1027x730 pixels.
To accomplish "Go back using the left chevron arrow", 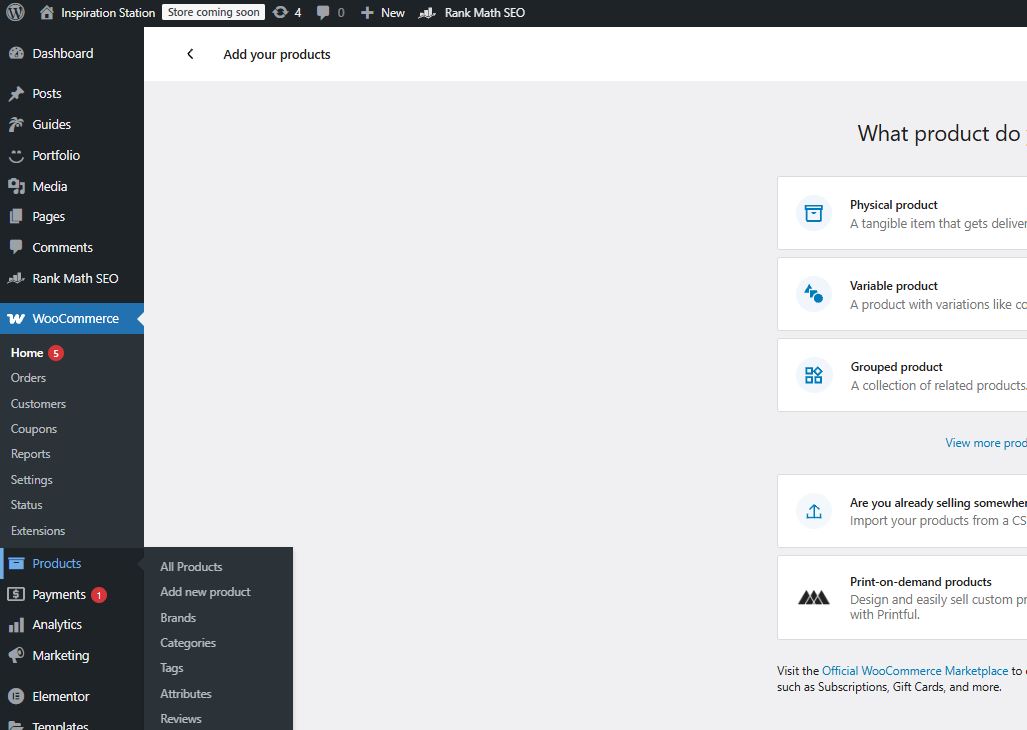I will click(190, 54).
